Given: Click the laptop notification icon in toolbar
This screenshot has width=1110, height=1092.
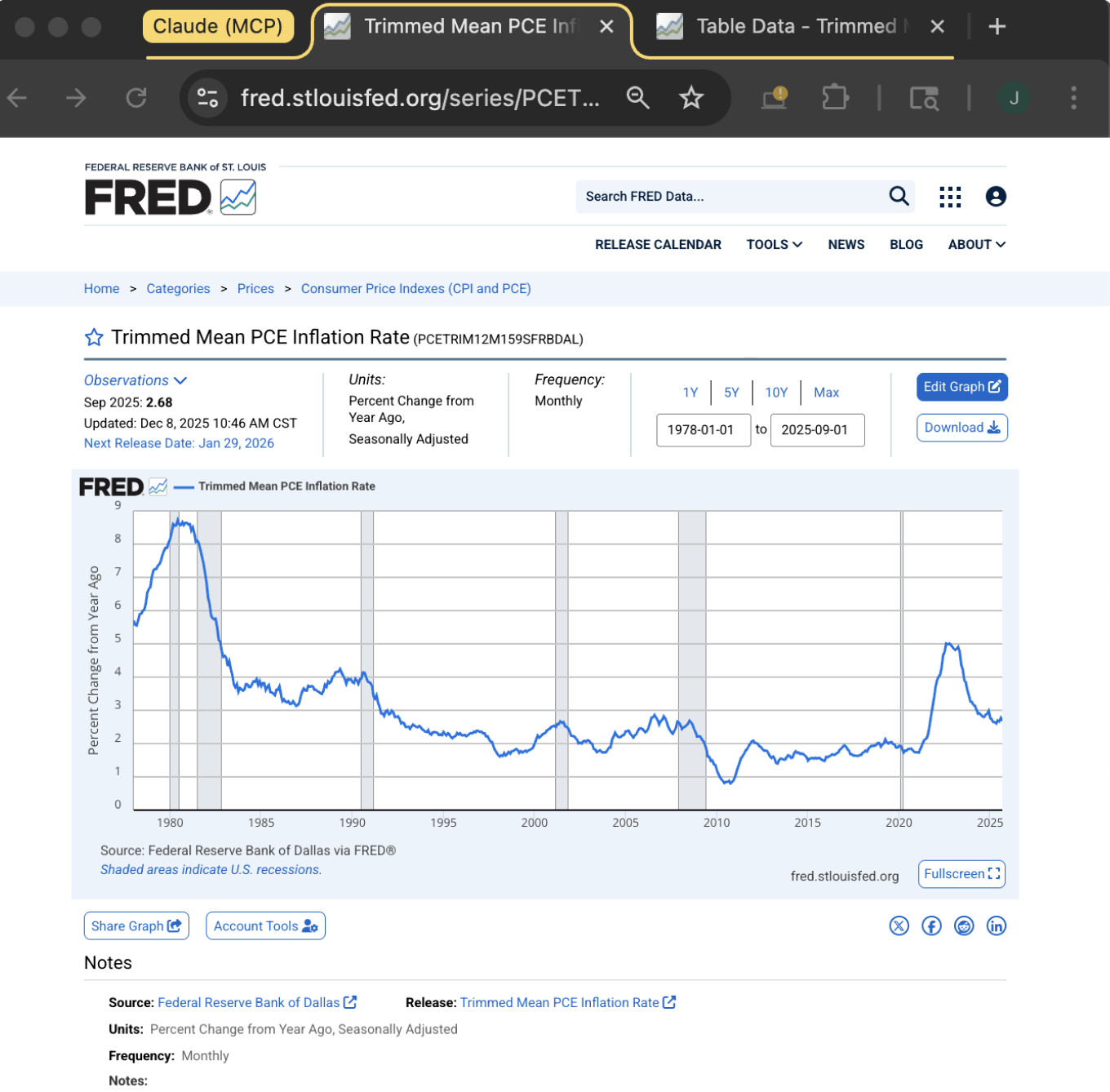Looking at the screenshot, I should pos(775,98).
